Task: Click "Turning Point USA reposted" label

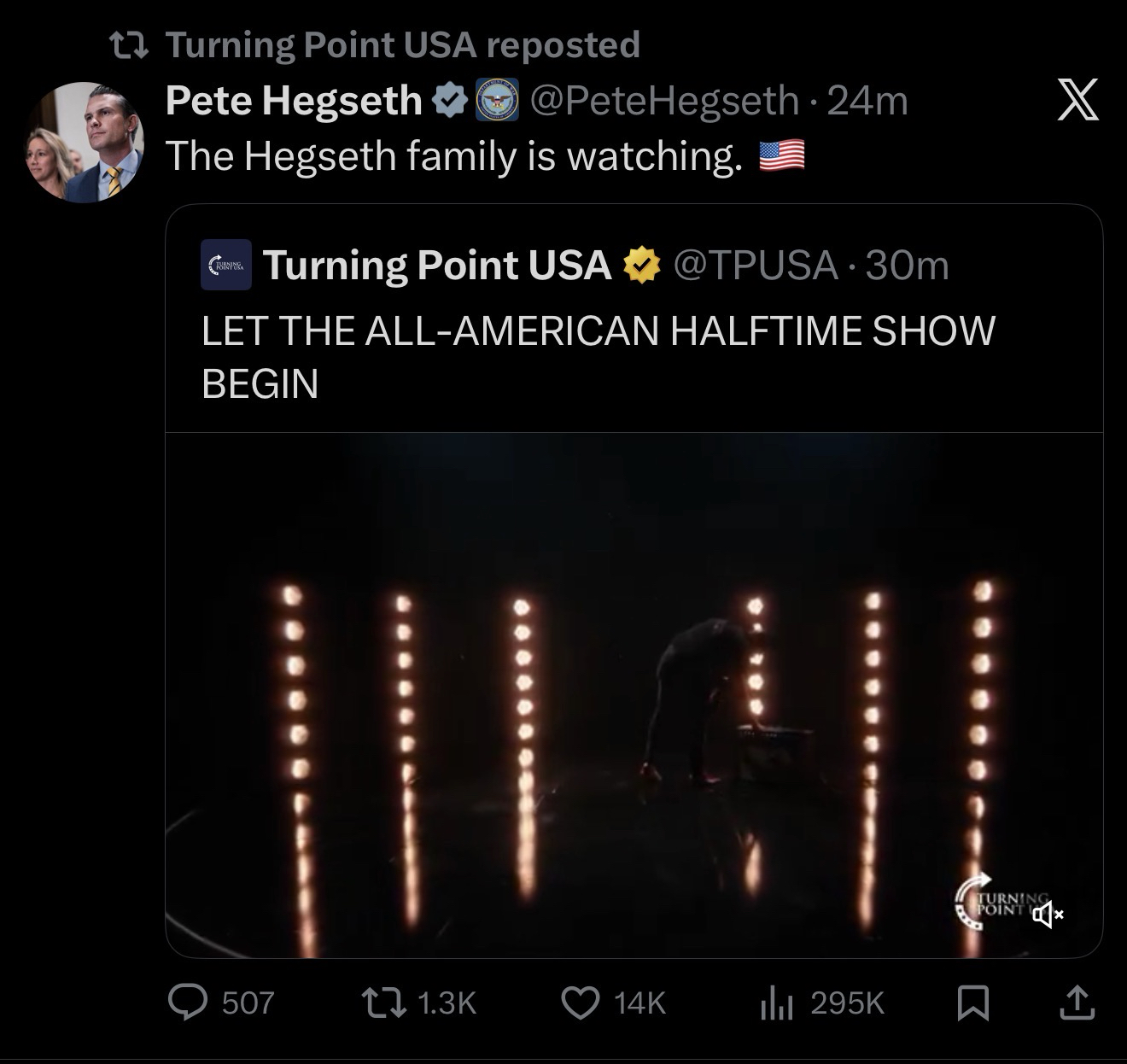Action: coord(401,44)
